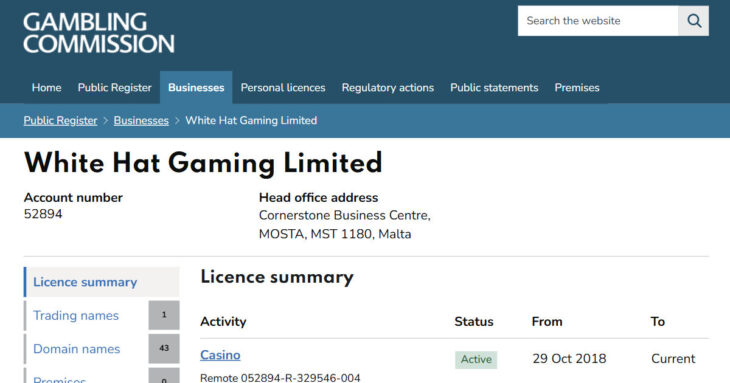
Task: Focus the Search the website field
Action: pyautogui.click(x=598, y=21)
